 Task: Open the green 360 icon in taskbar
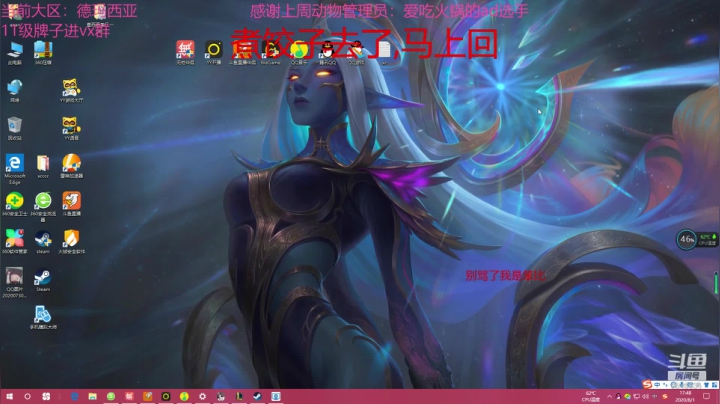(x=111, y=396)
